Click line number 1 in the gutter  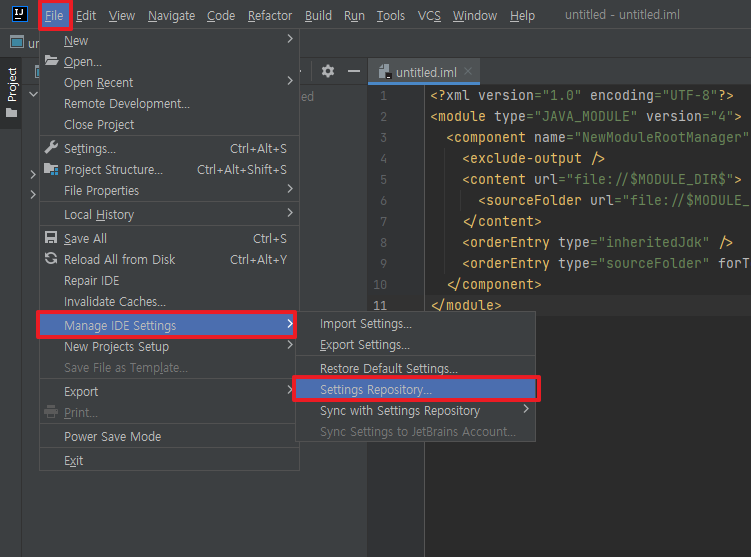383,95
